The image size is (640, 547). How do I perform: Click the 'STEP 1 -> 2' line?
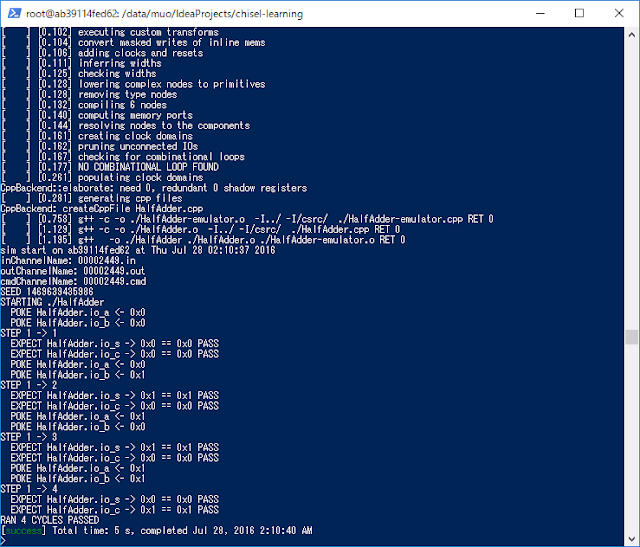click(x=29, y=385)
